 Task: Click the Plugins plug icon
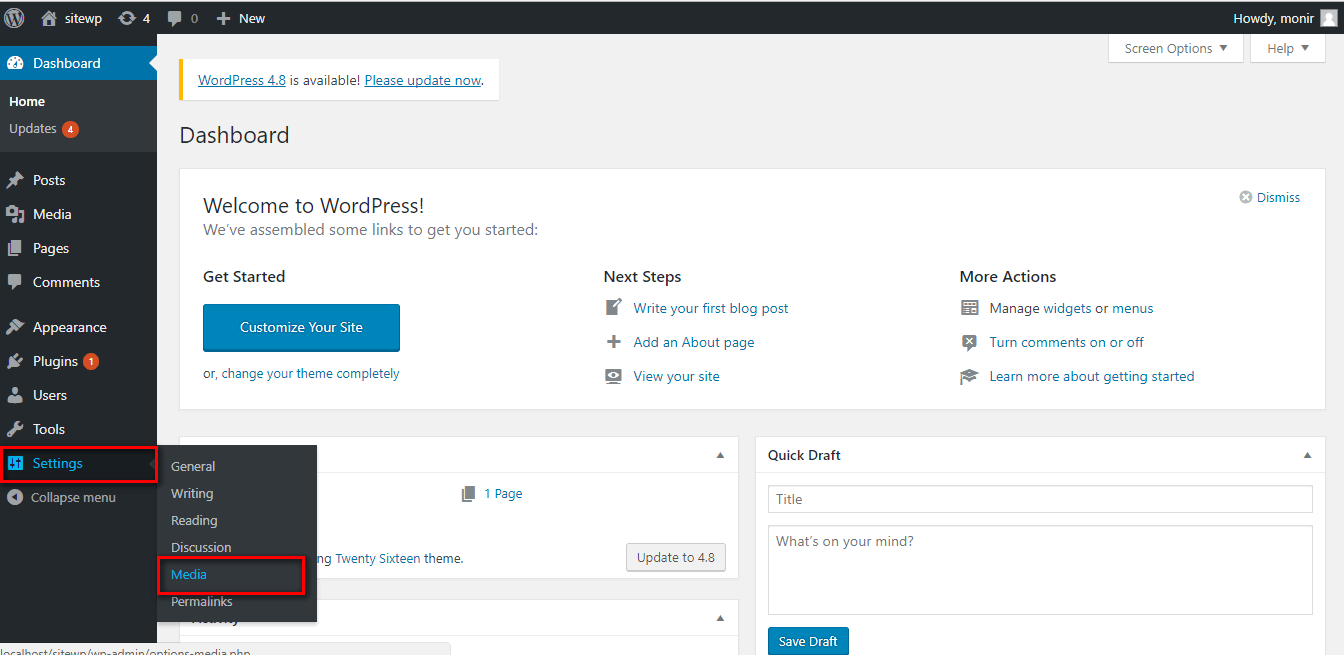15,361
